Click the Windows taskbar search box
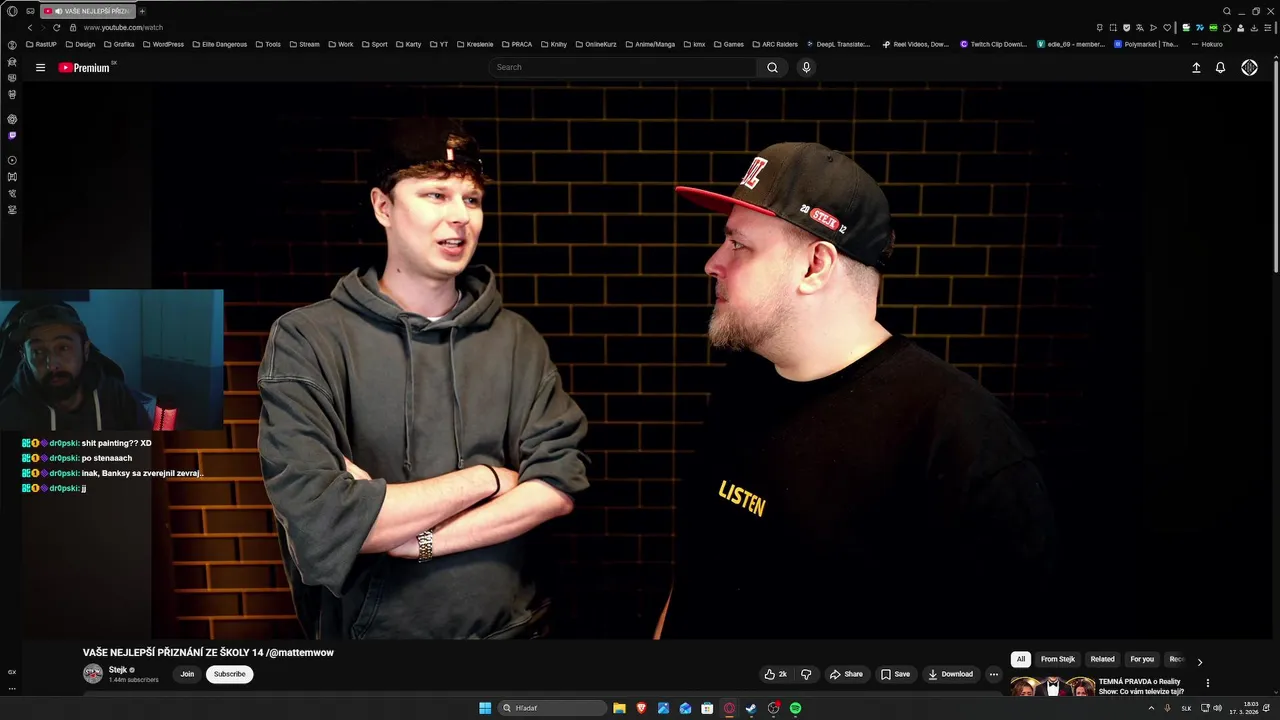The image size is (1280, 720). [x=553, y=708]
